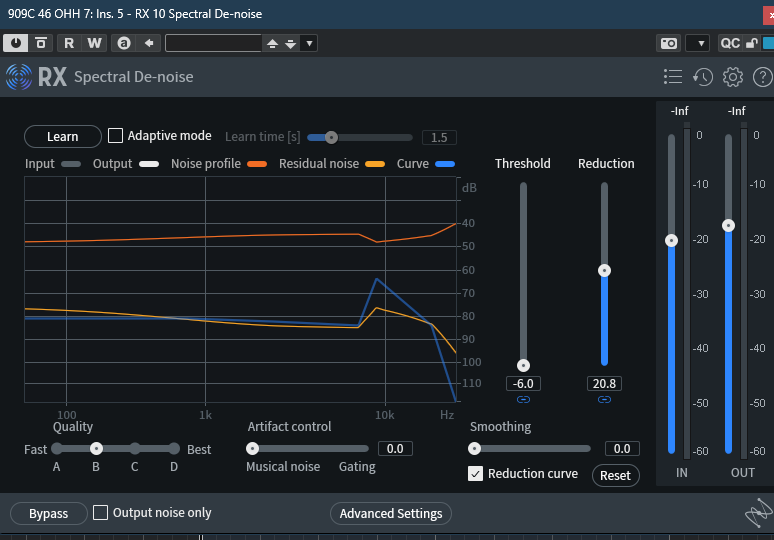Screen dimensions: 774x540
Task: Open plugin settings gear icon
Action: coord(733,77)
